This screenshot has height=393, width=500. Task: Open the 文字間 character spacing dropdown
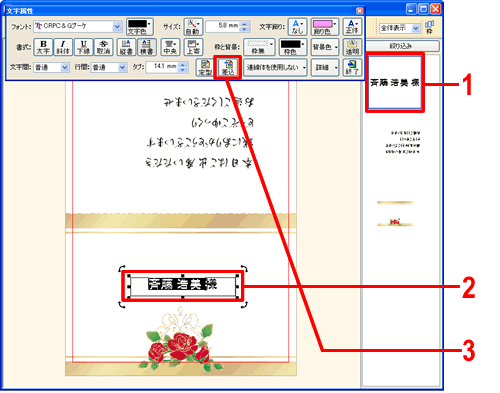(51, 68)
